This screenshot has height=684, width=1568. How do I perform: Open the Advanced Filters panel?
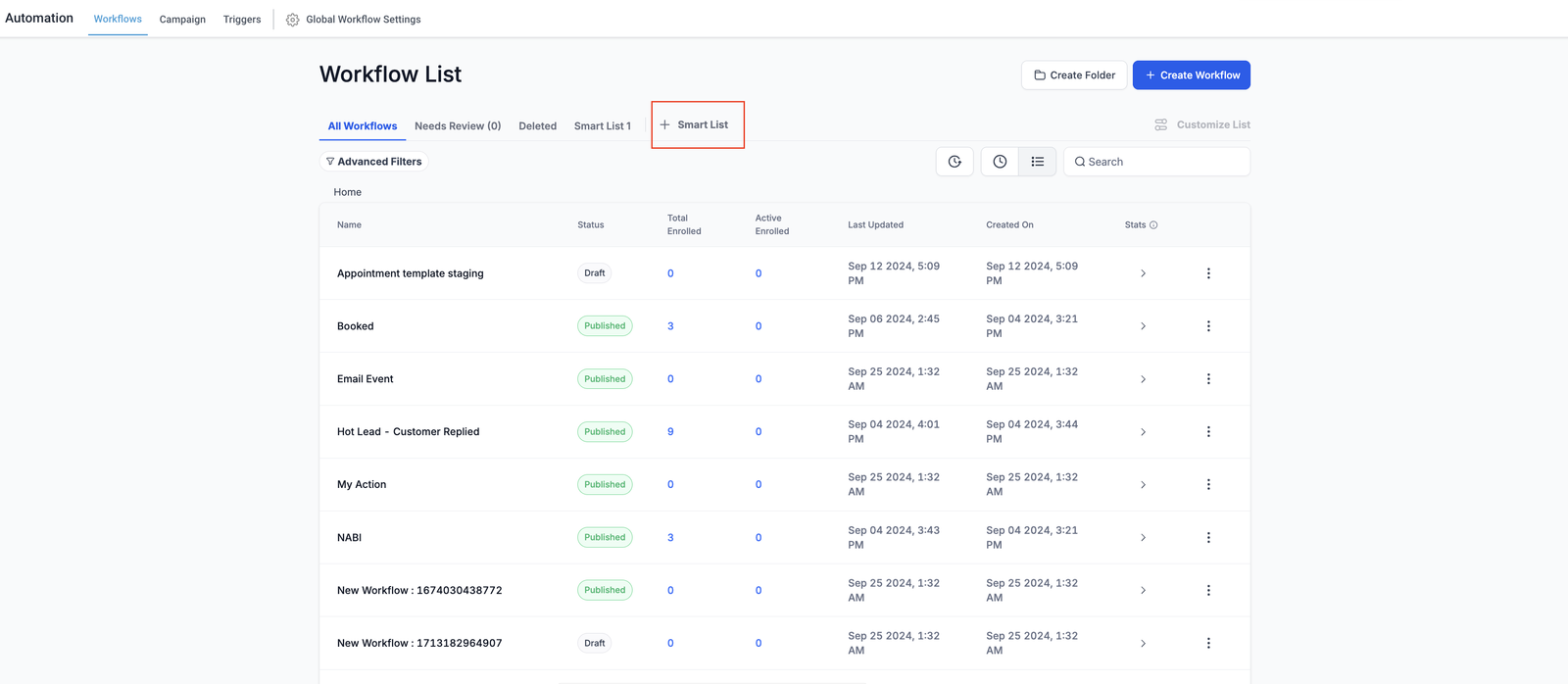(373, 162)
